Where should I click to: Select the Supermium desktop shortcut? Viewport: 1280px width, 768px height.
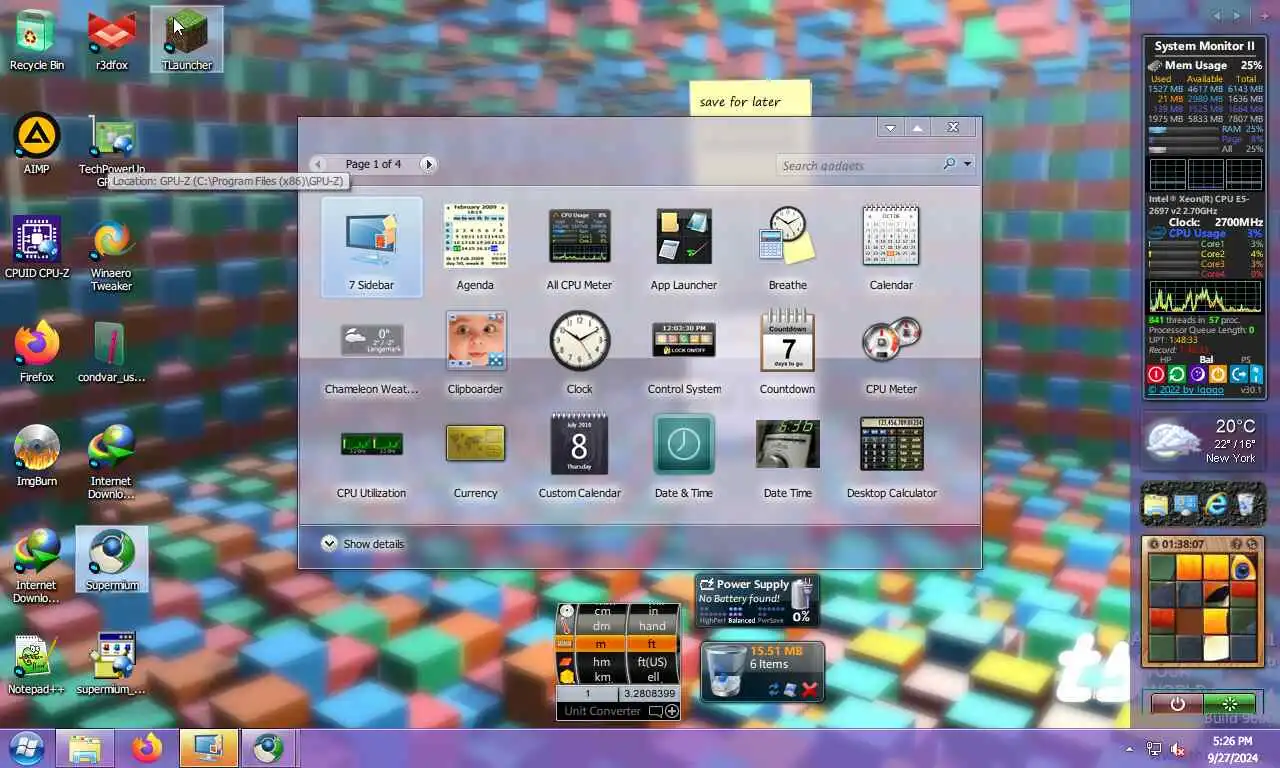[x=112, y=560]
